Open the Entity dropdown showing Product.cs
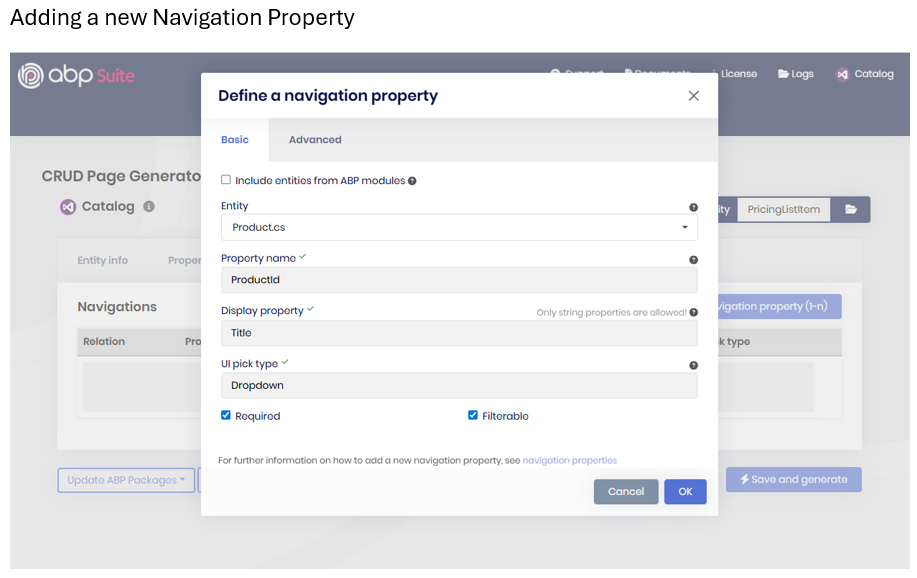 [459, 227]
